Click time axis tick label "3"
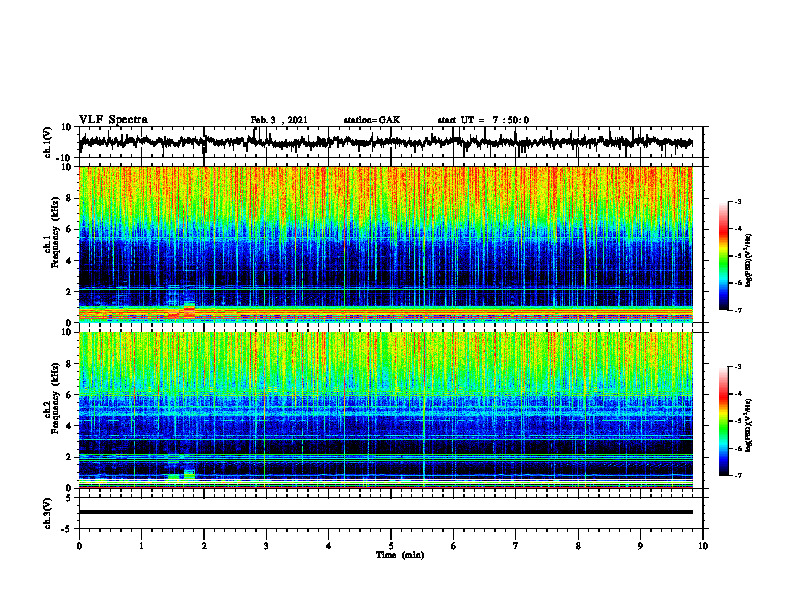792x612 pixels. click(x=266, y=546)
